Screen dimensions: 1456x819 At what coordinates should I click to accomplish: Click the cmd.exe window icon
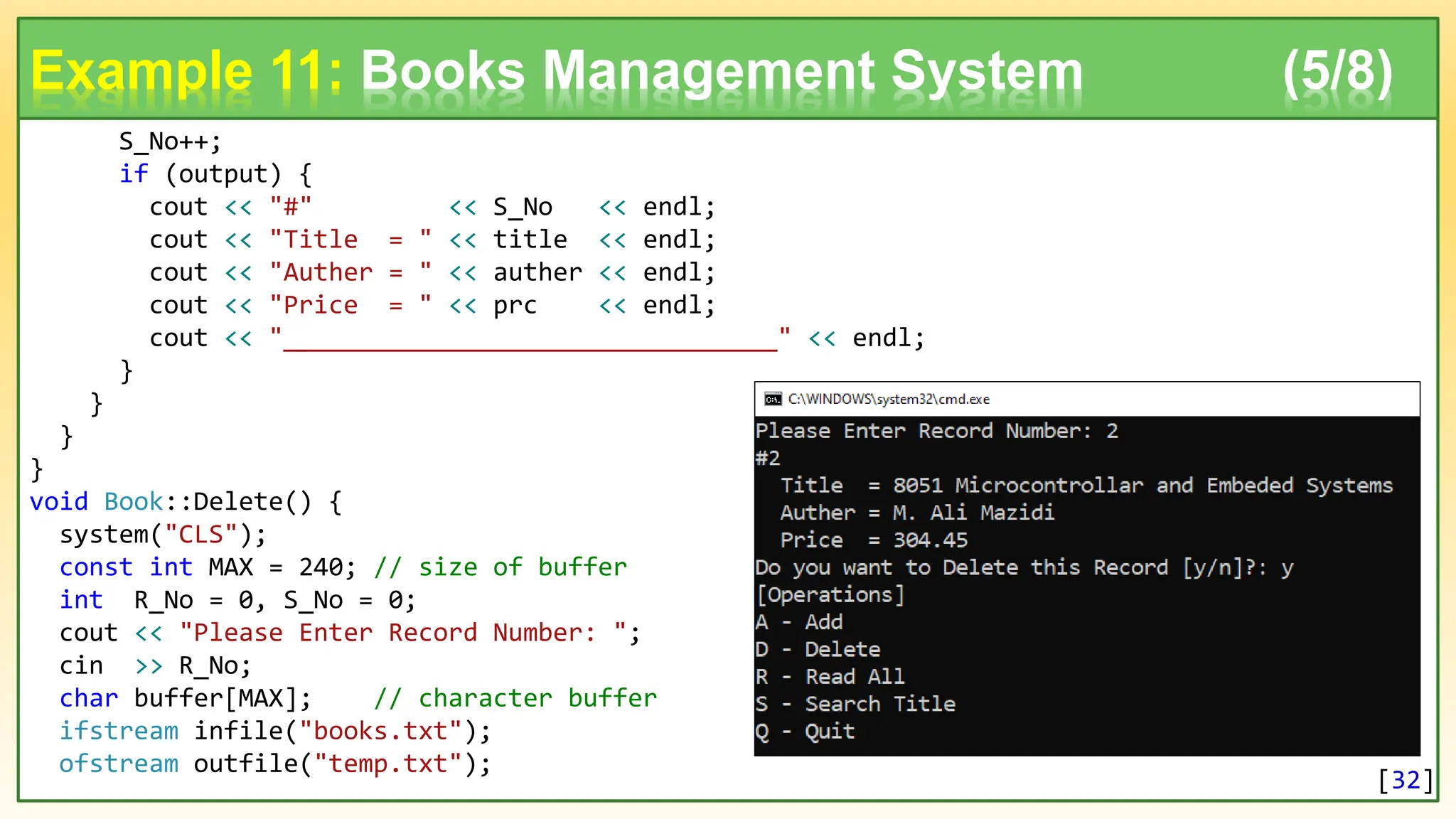click(773, 400)
